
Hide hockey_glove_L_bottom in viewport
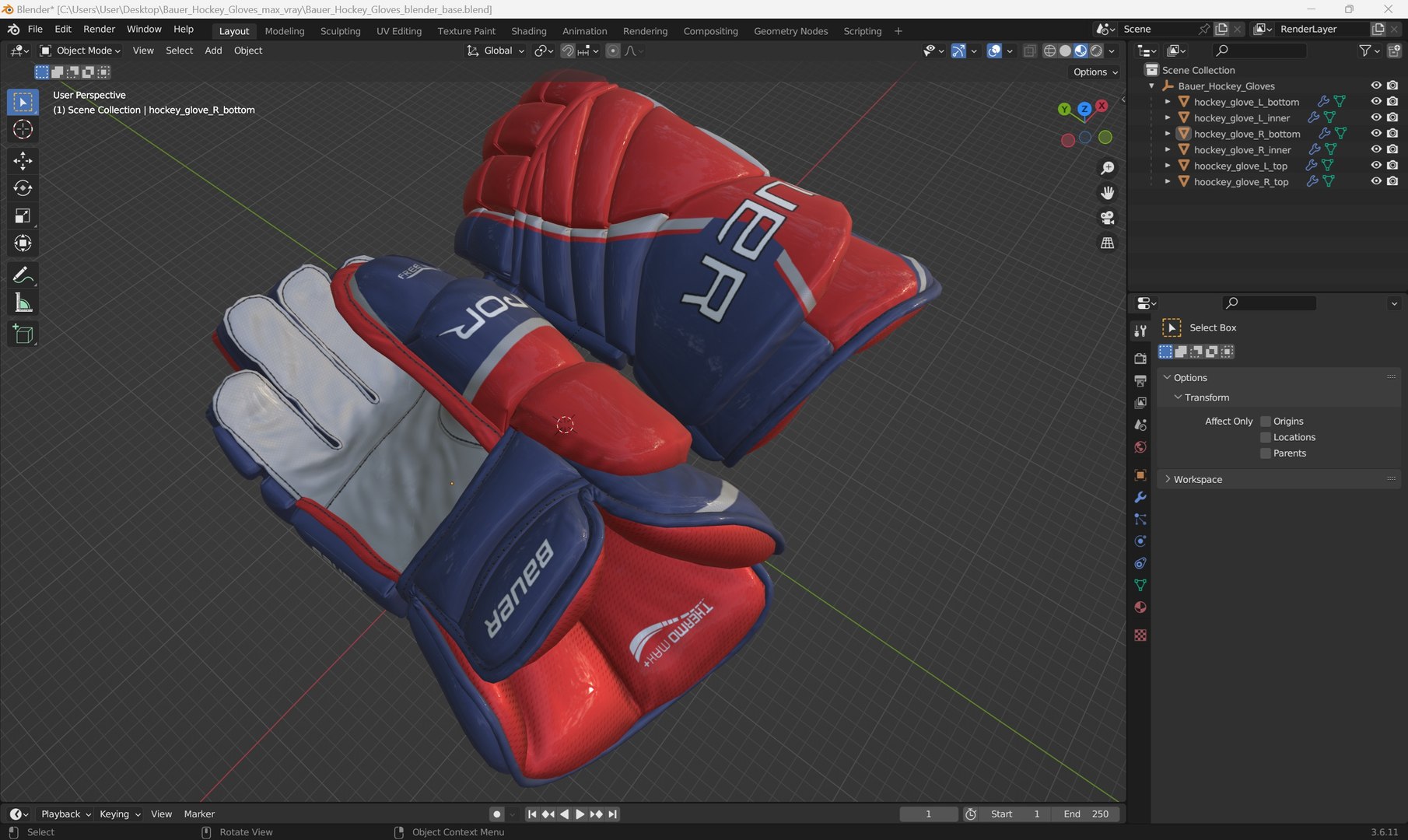click(1376, 102)
